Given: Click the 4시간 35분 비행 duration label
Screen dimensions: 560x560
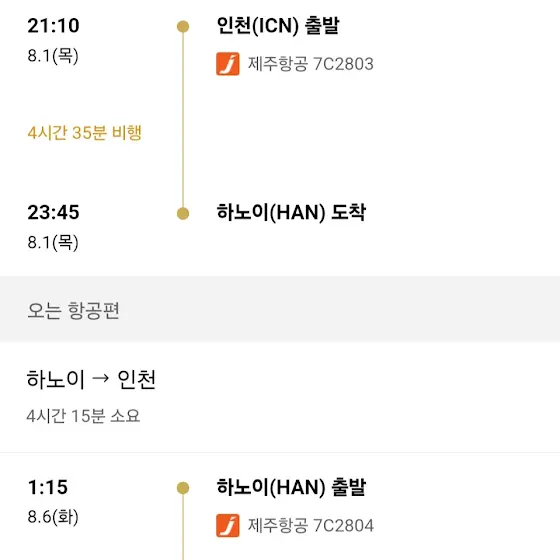Looking at the screenshot, I should pyautogui.click(x=85, y=132).
